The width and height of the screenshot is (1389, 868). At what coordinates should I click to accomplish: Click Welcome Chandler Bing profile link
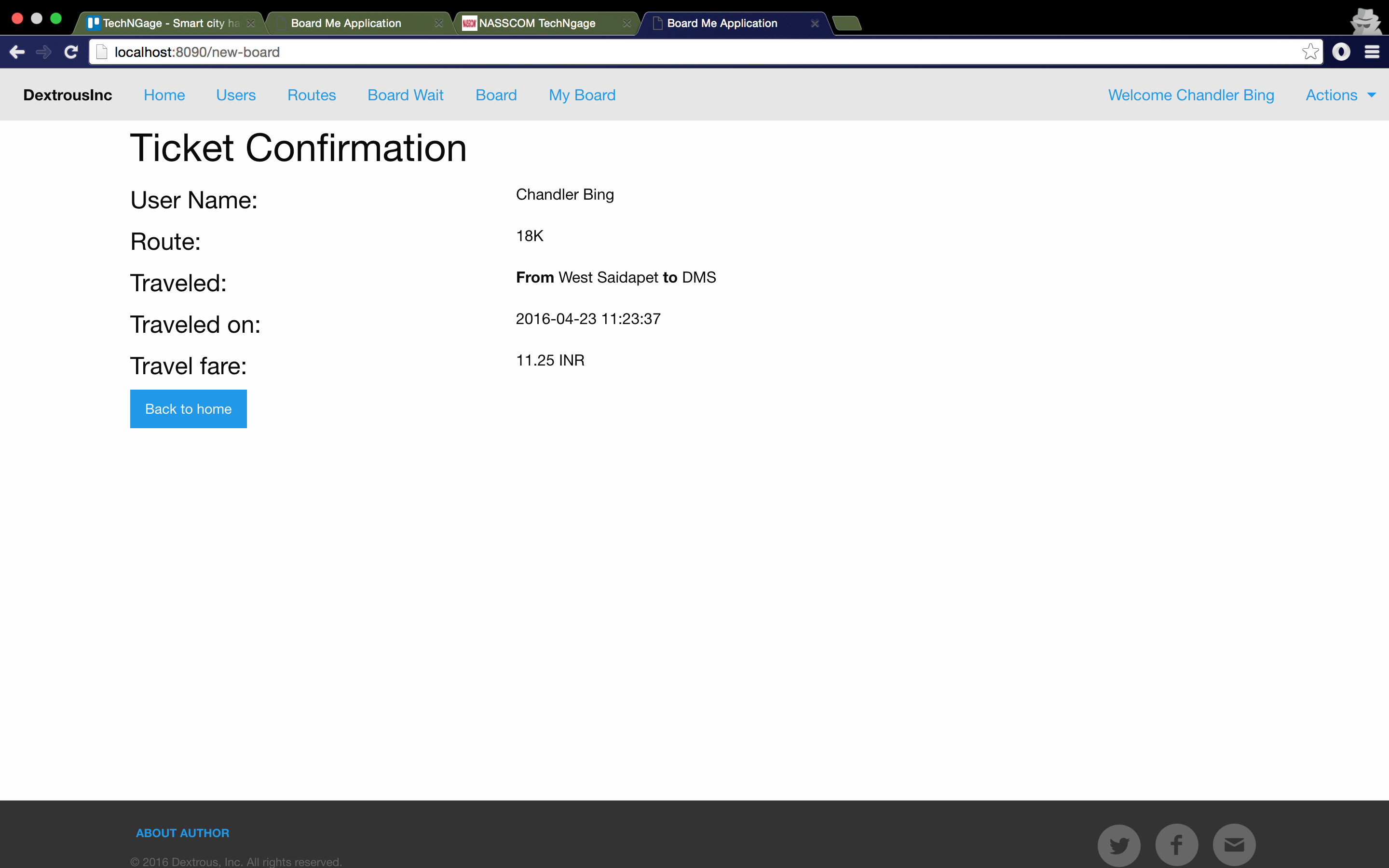coord(1191,95)
